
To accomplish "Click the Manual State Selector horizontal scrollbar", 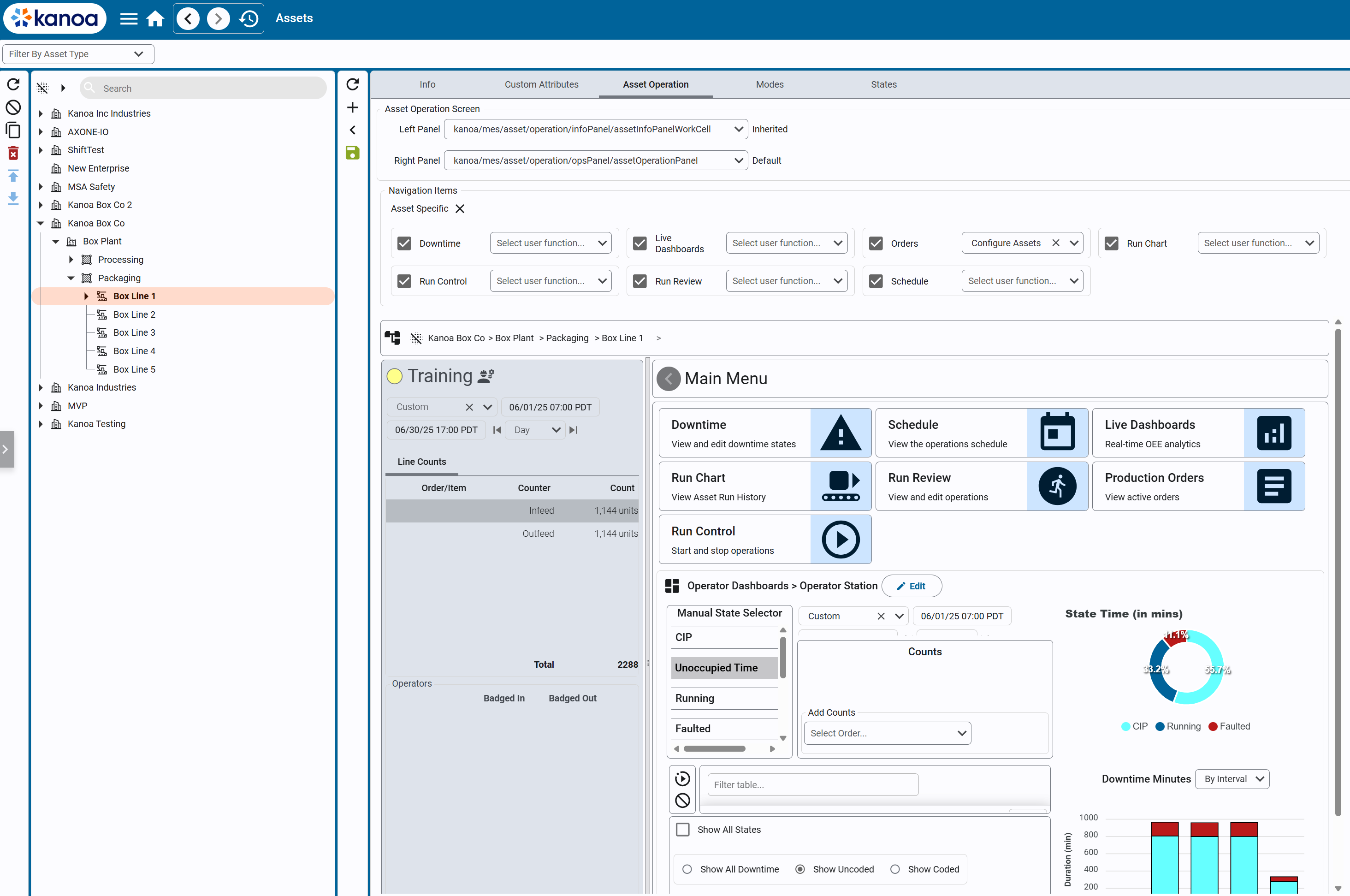I will (x=714, y=748).
